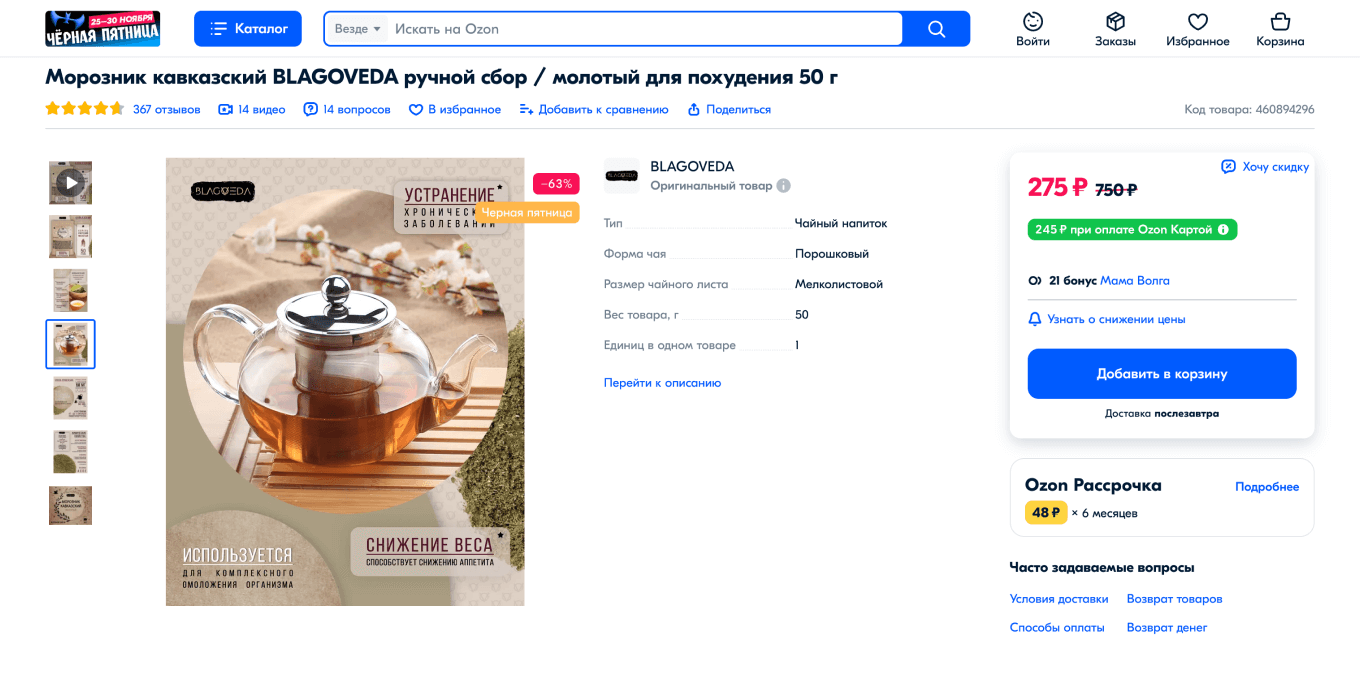Expand the Везде search scope dropdown

[358, 29]
